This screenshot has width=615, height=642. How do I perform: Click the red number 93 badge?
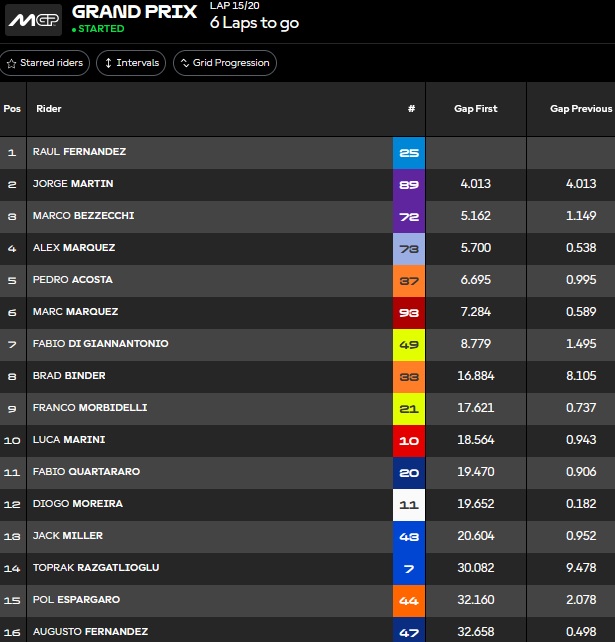[409, 313]
